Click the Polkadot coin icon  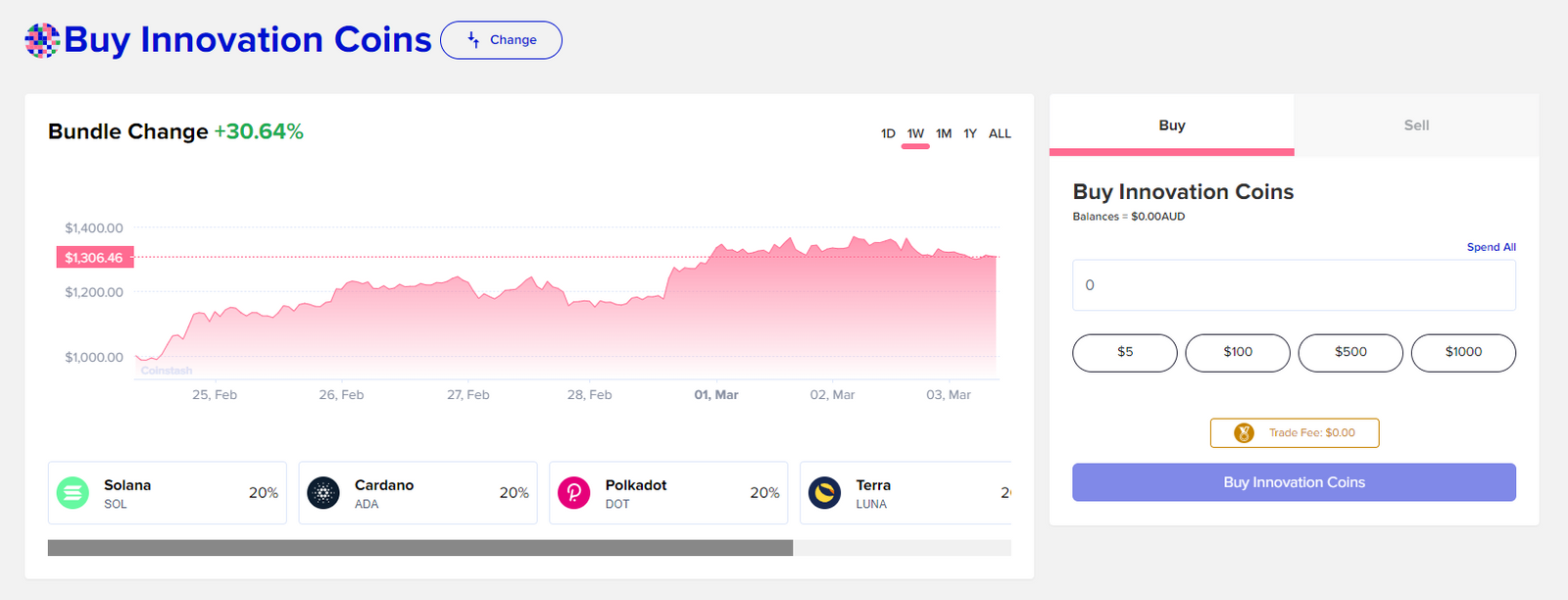pos(574,492)
